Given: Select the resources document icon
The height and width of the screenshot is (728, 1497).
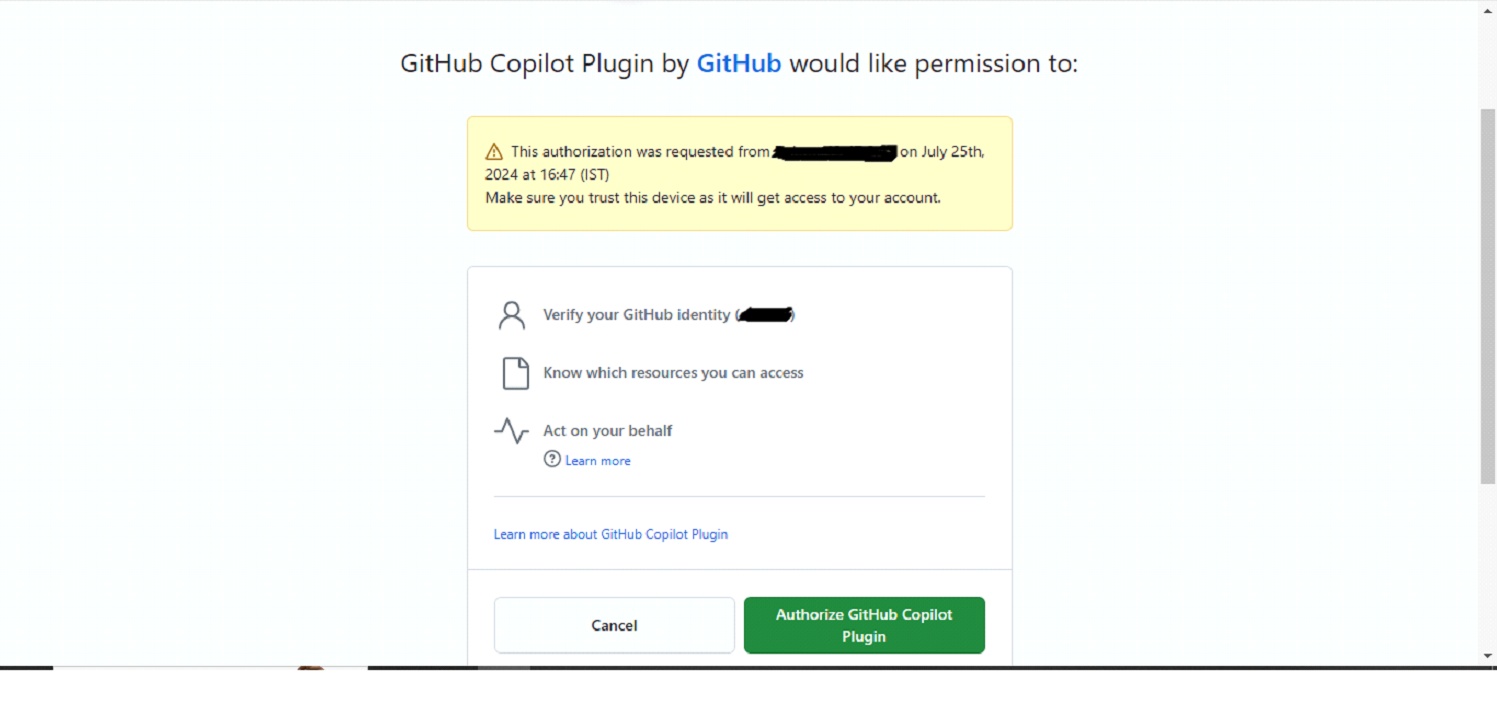Looking at the screenshot, I should tap(514, 372).
